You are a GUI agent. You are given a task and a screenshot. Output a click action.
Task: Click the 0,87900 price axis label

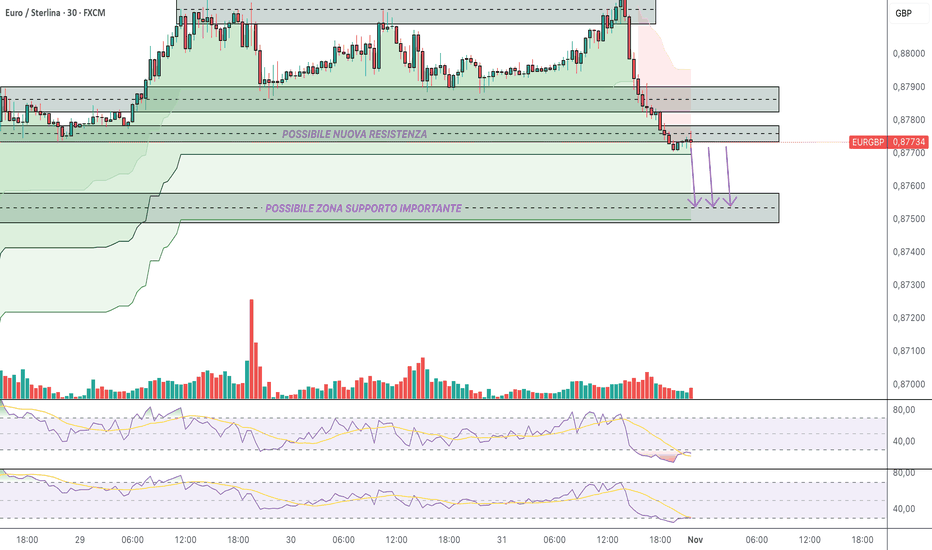click(909, 87)
